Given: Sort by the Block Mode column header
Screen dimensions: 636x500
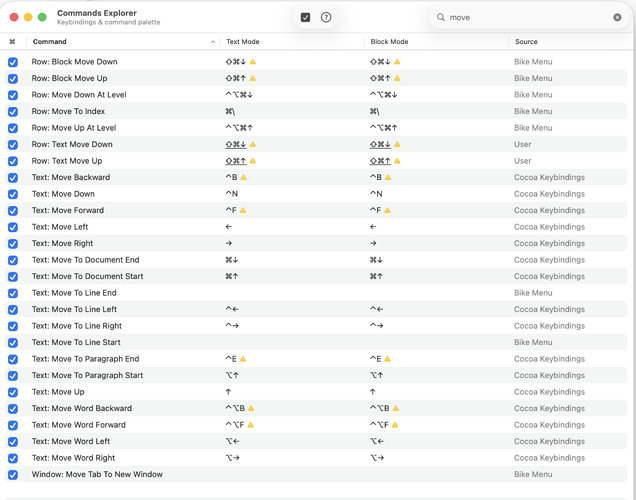Looking at the screenshot, I should pyautogui.click(x=389, y=42).
